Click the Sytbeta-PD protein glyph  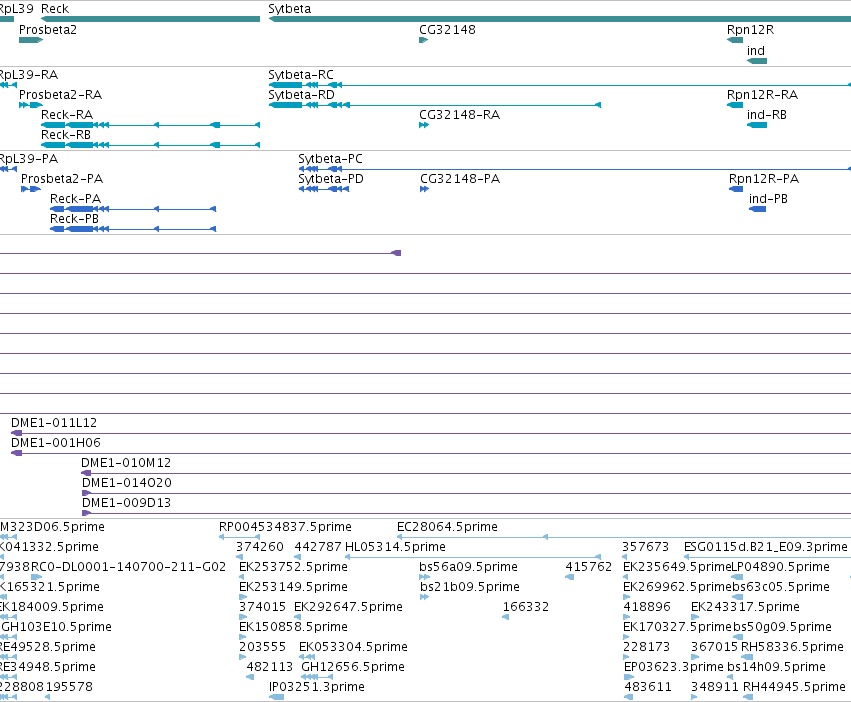pos(323,189)
